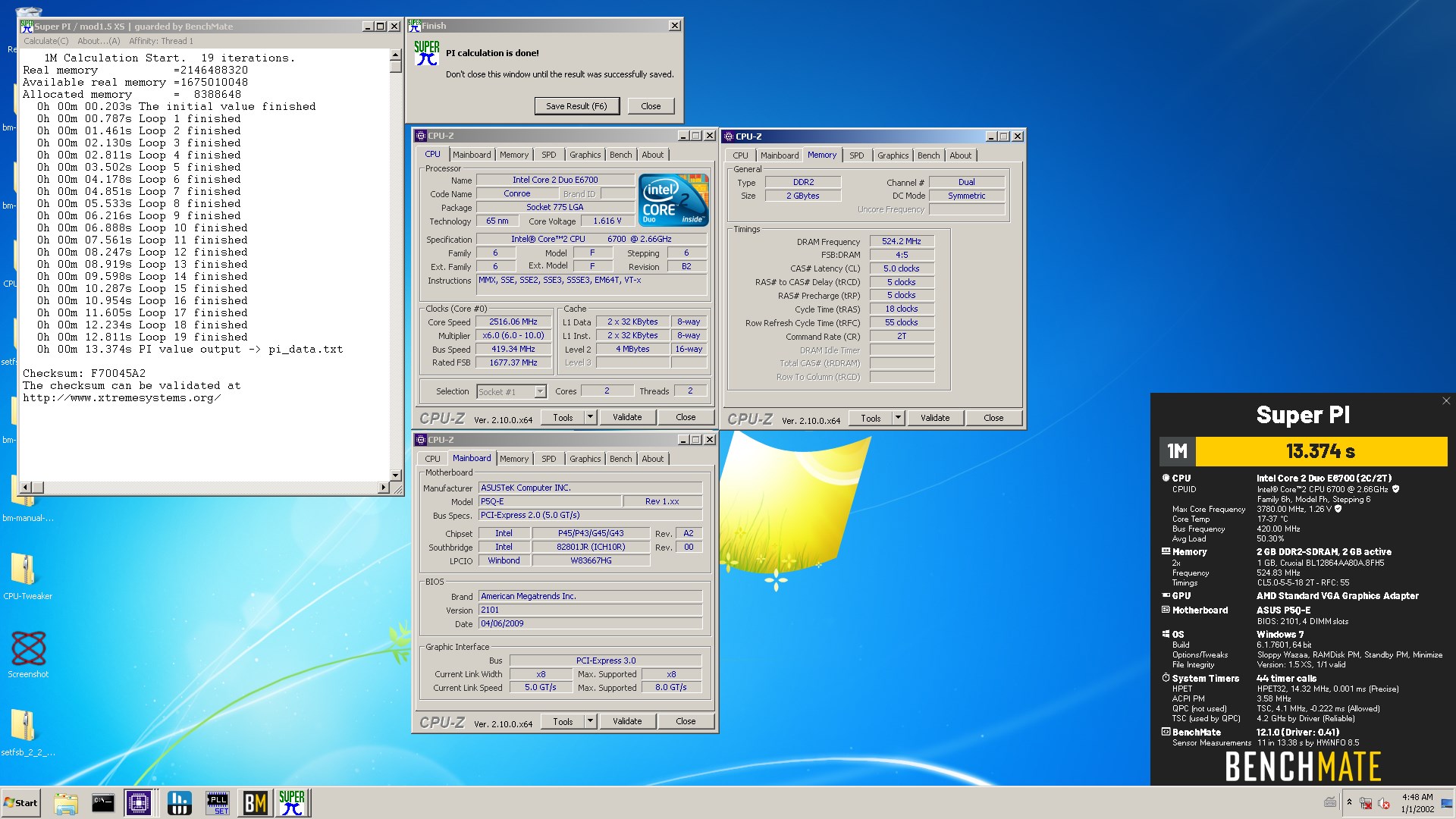Viewport: 1456px width, 819px height.
Task: Open SPD tab in CPU-Z Memory window
Action: point(857,155)
